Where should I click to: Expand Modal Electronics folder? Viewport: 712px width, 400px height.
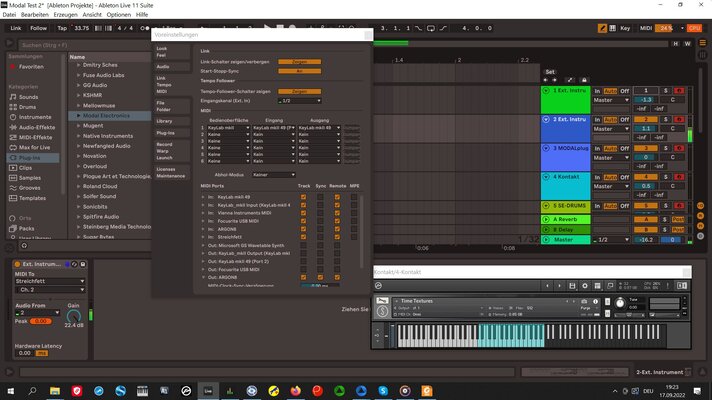(79, 116)
